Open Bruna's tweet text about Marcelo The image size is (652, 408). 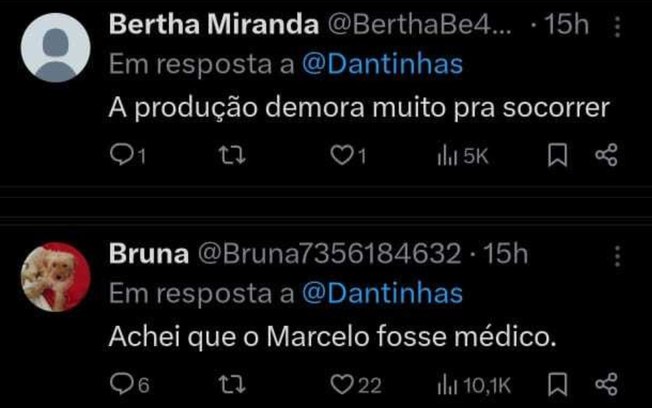click(x=331, y=338)
